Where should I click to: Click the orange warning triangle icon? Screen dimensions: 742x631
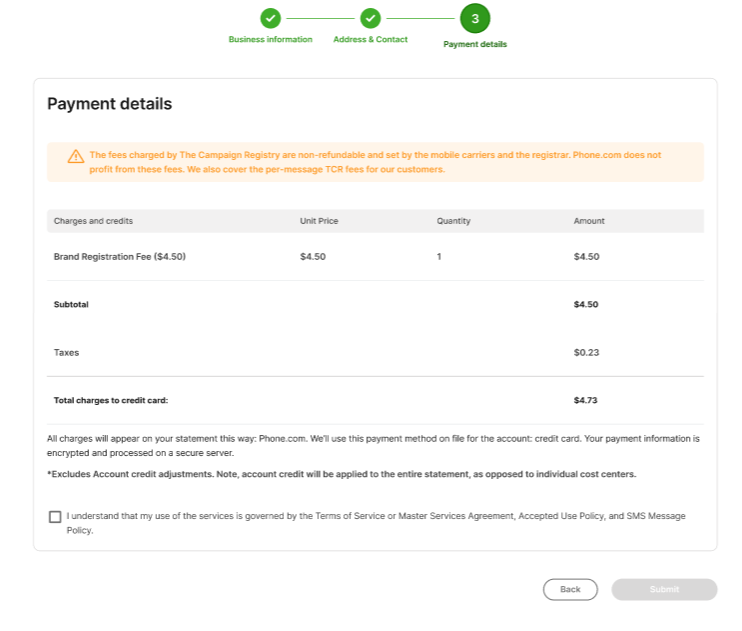75,156
